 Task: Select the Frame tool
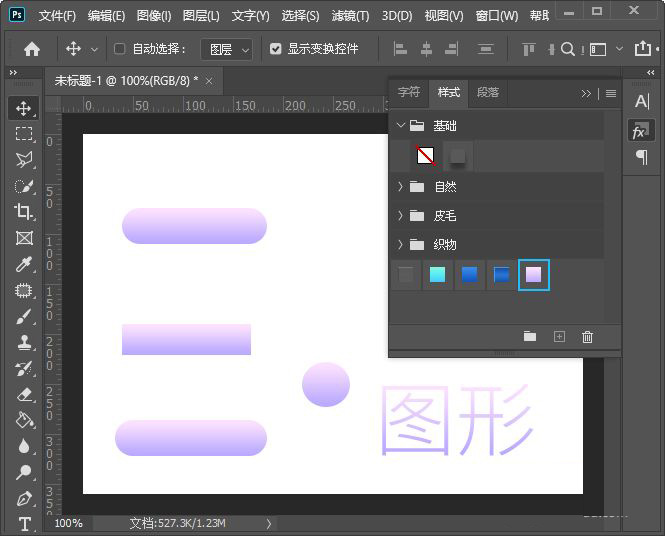(24, 238)
